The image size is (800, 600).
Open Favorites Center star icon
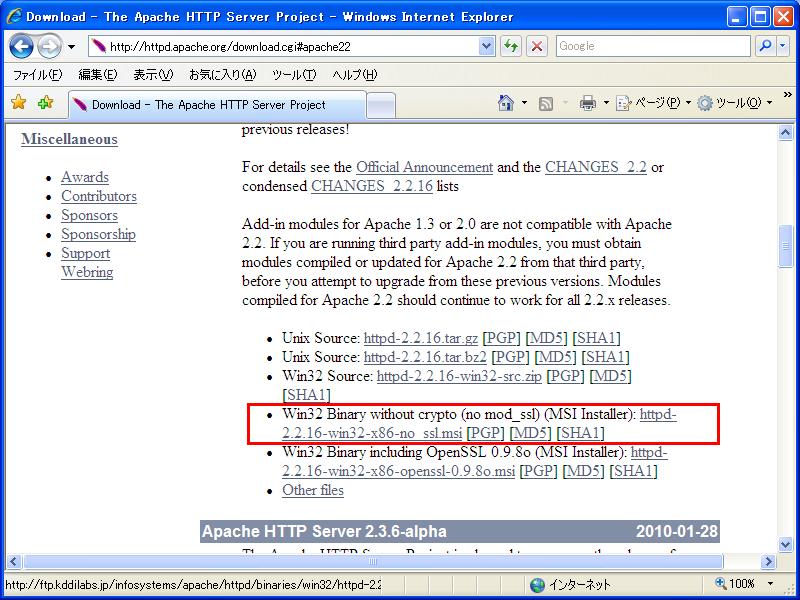coord(18,103)
